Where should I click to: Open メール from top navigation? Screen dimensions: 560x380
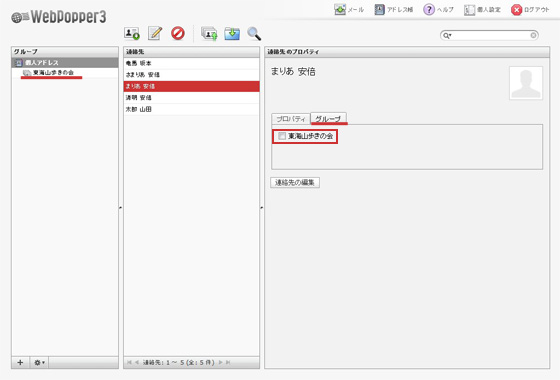(349, 10)
